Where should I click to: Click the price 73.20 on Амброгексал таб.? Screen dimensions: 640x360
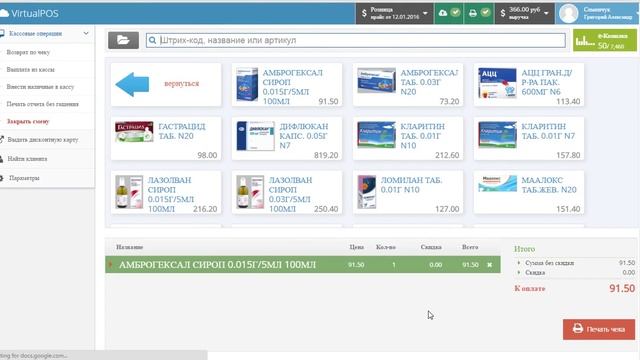click(449, 101)
